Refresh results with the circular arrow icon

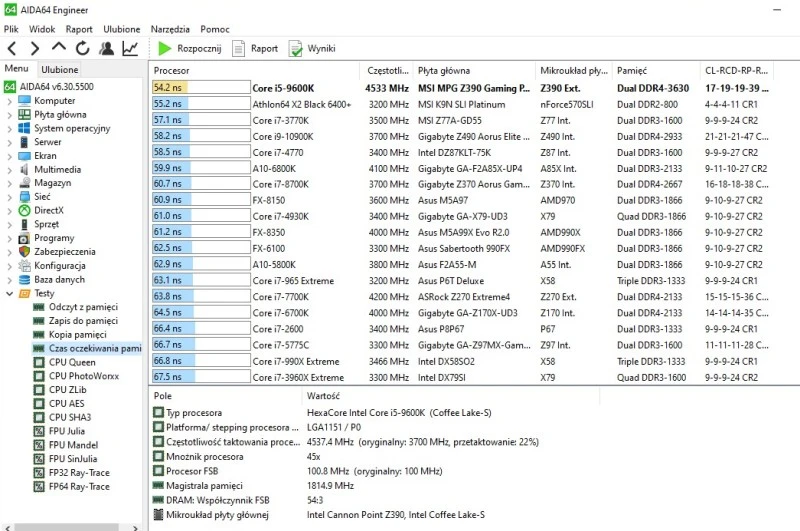(82, 48)
